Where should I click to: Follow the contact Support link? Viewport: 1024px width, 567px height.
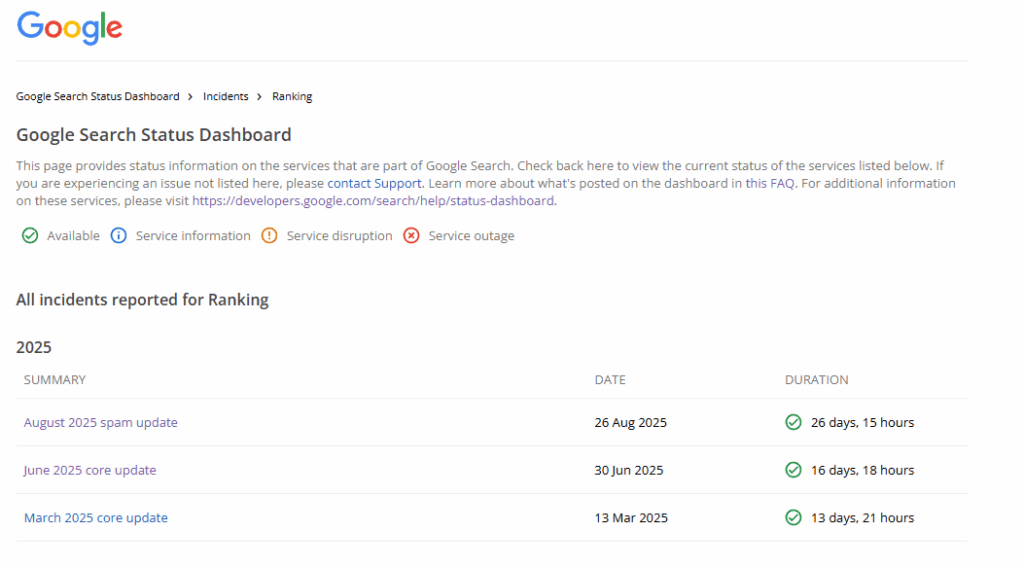click(x=375, y=184)
